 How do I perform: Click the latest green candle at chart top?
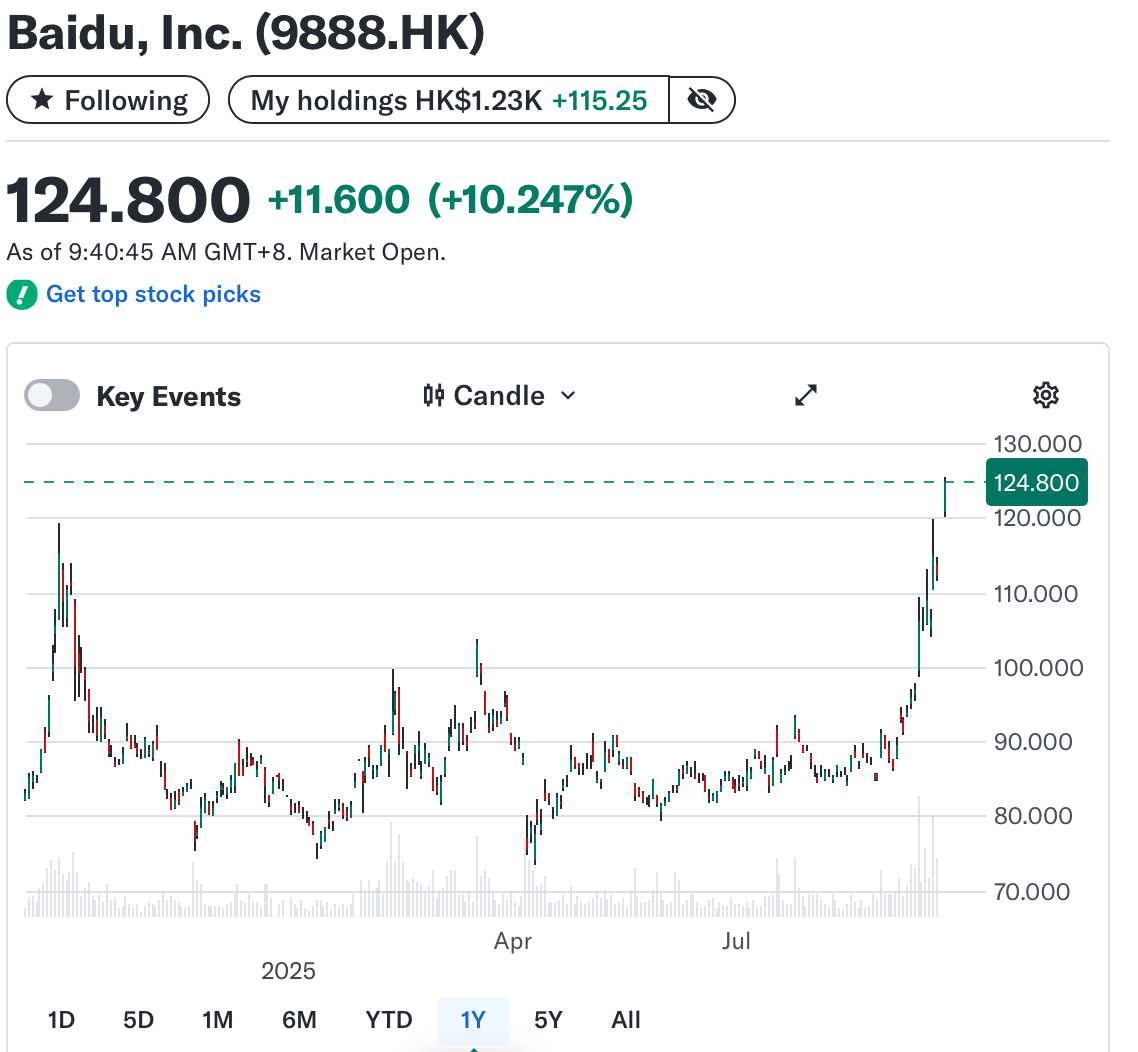coord(945,497)
